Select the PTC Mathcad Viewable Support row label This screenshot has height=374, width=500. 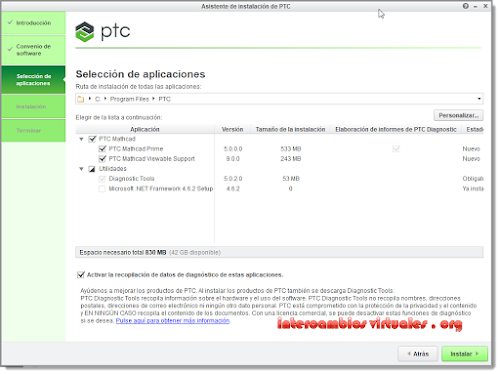coord(152,159)
